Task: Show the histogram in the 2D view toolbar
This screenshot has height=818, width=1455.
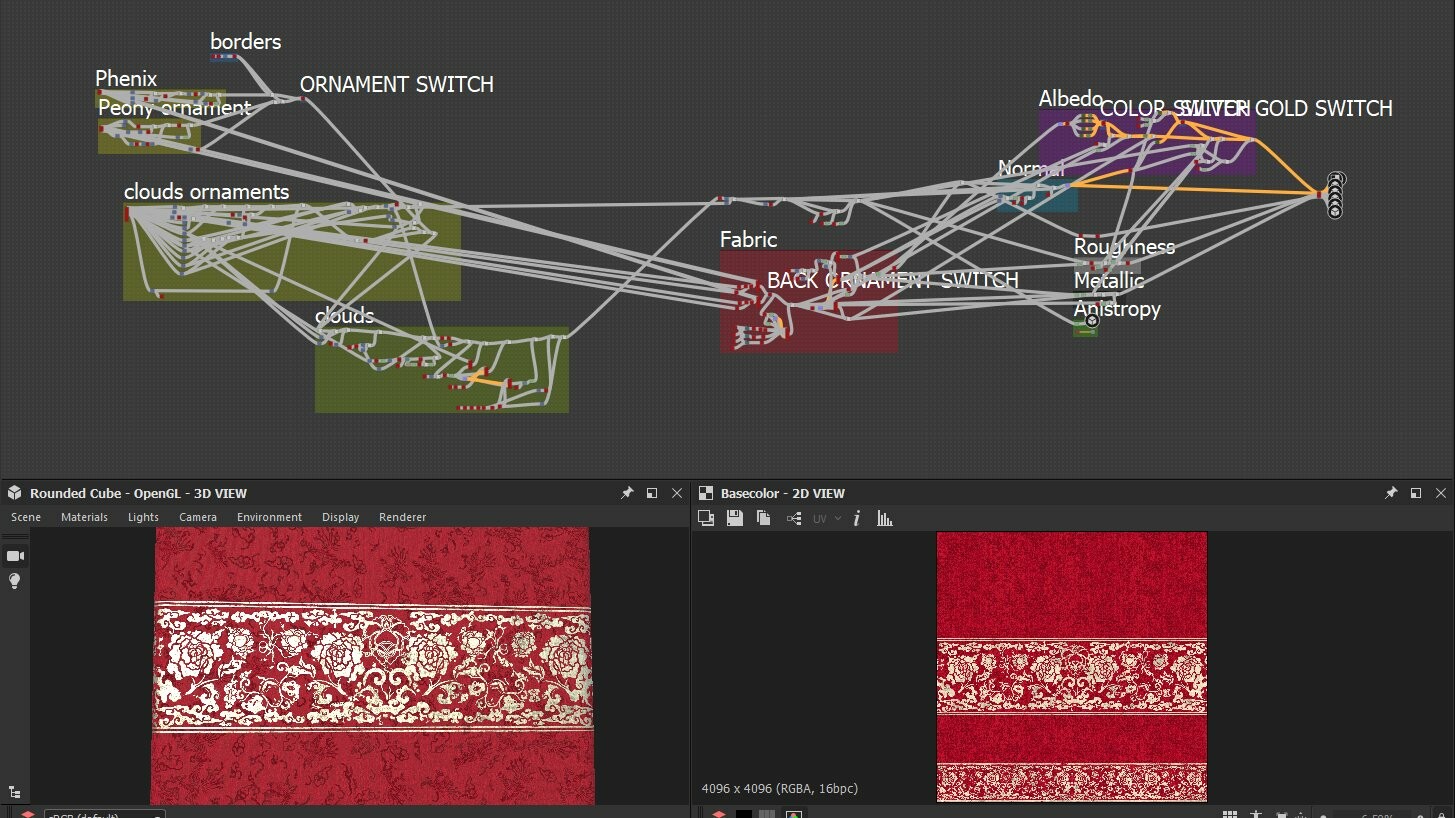Action: (884, 518)
